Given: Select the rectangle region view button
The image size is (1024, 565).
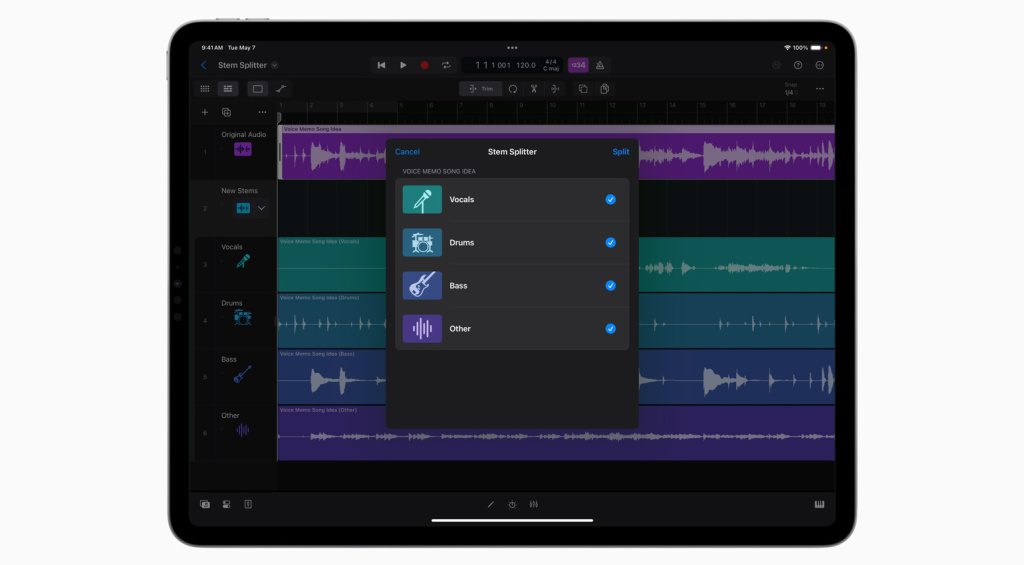Looking at the screenshot, I should click(258, 89).
